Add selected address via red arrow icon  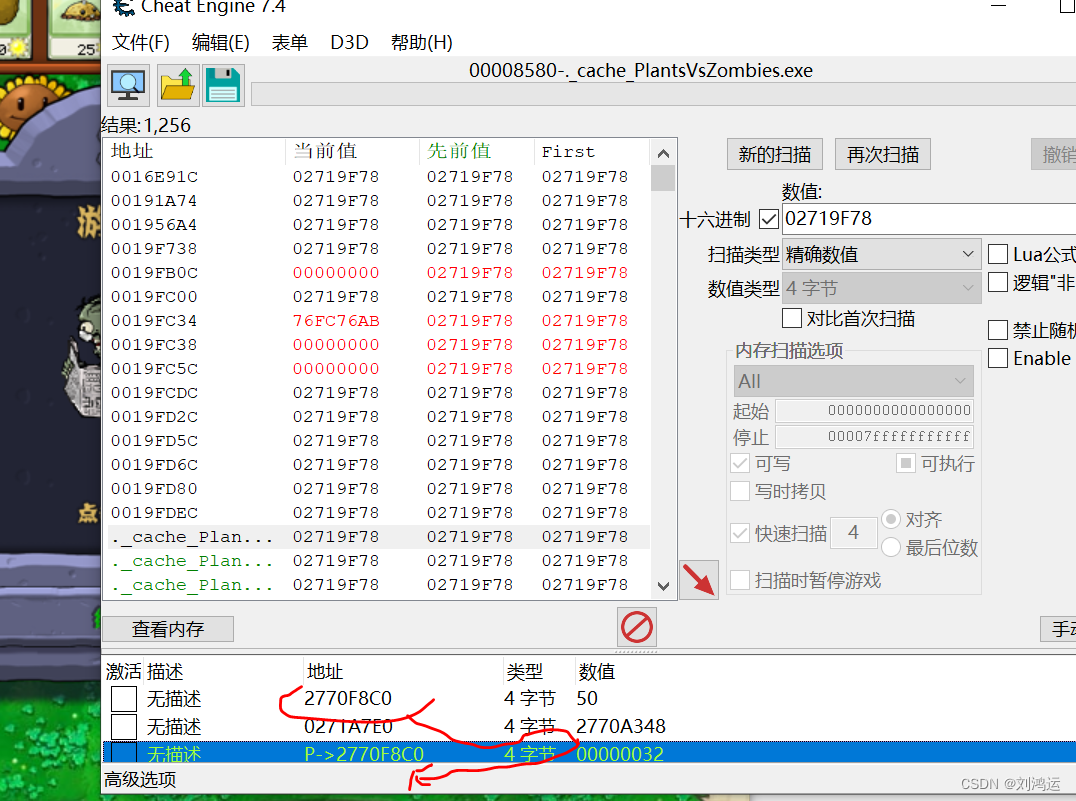pyautogui.click(x=699, y=580)
